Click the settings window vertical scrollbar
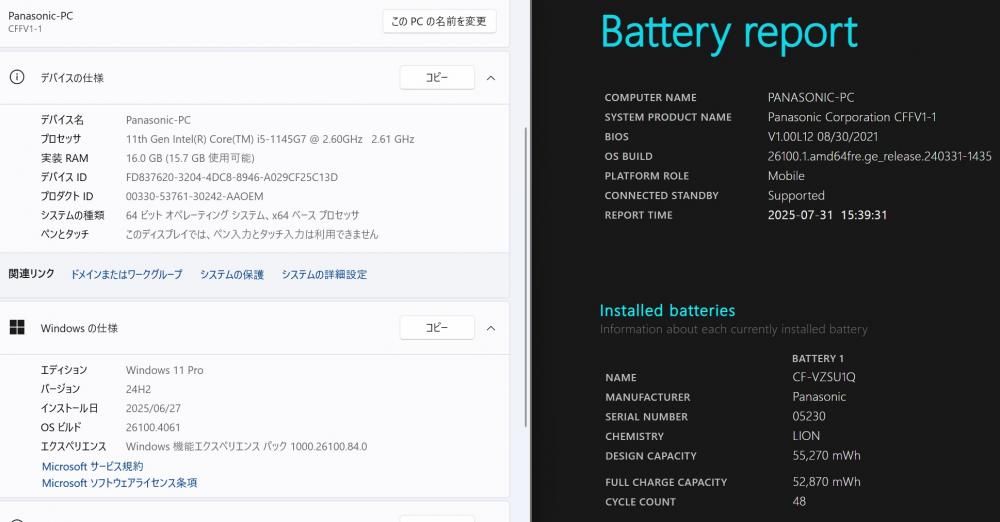Image resolution: width=1000 pixels, height=522 pixels. pyautogui.click(x=526, y=278)
